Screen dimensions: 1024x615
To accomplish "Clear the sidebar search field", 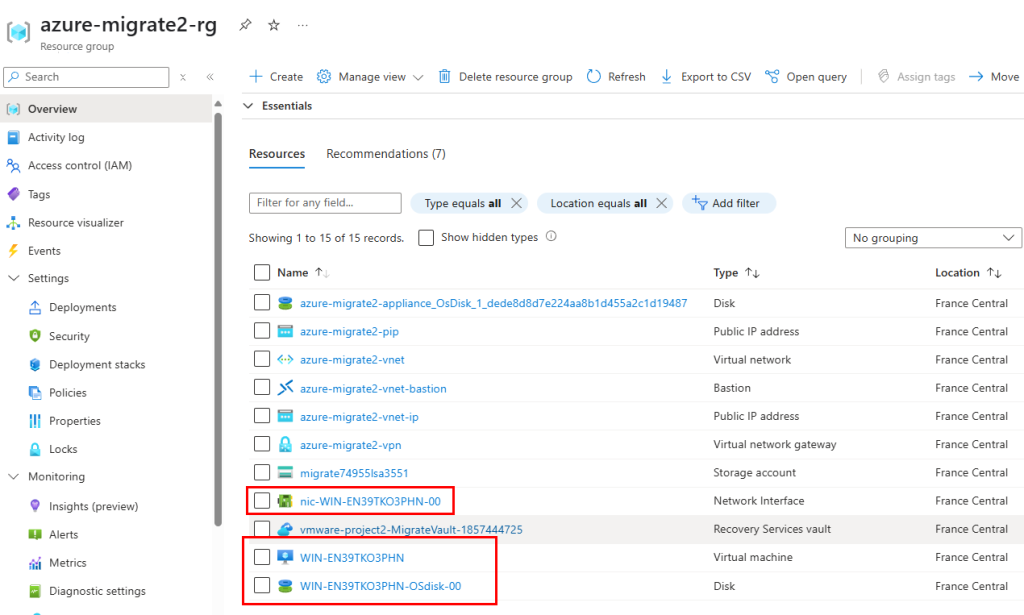I will (183, 77).
